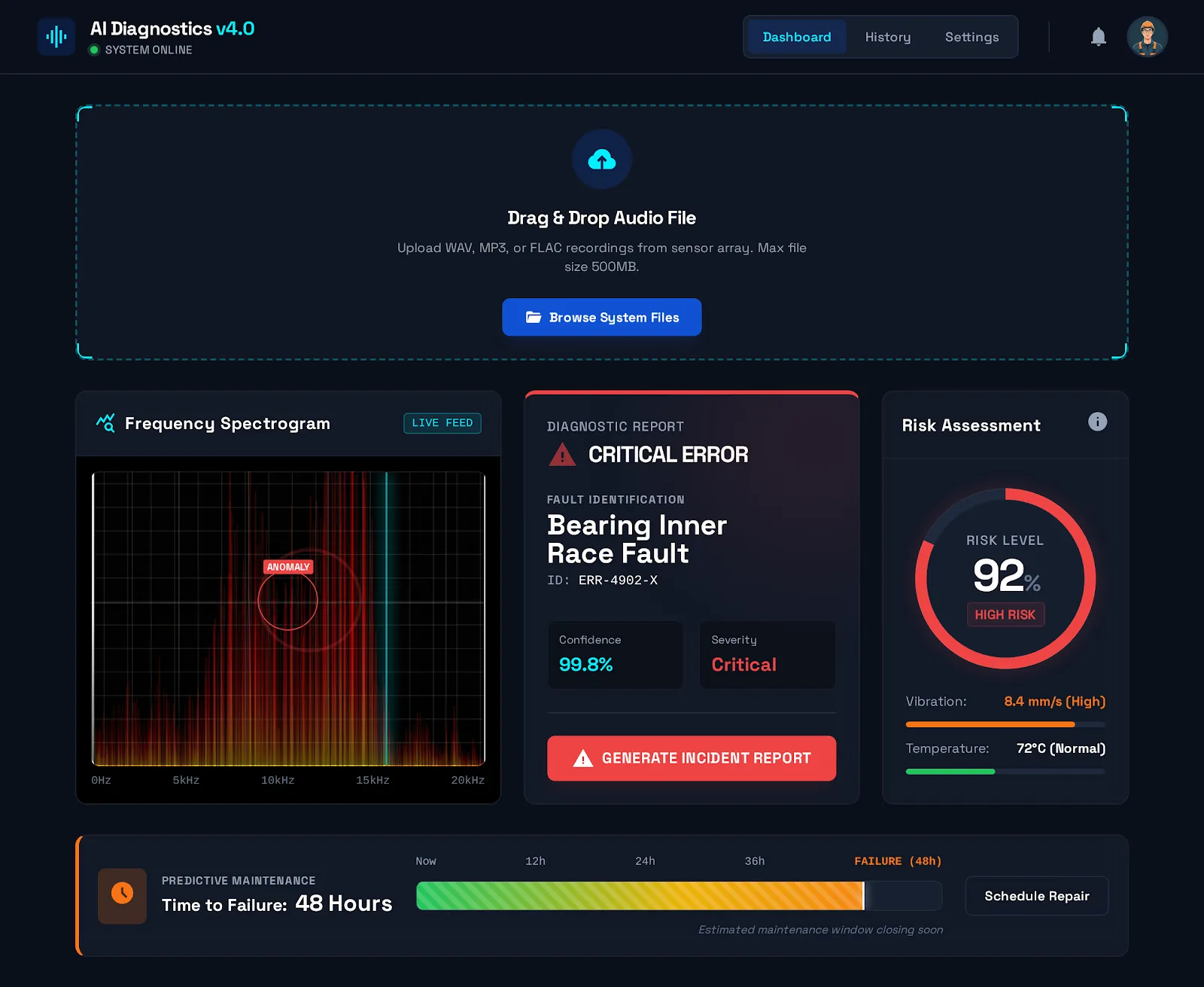The height and width of the screenshot is (987, 1204).
Task: Click the time-to-failure progress bar
Action: pyautogui.click(x=678, y=896)
